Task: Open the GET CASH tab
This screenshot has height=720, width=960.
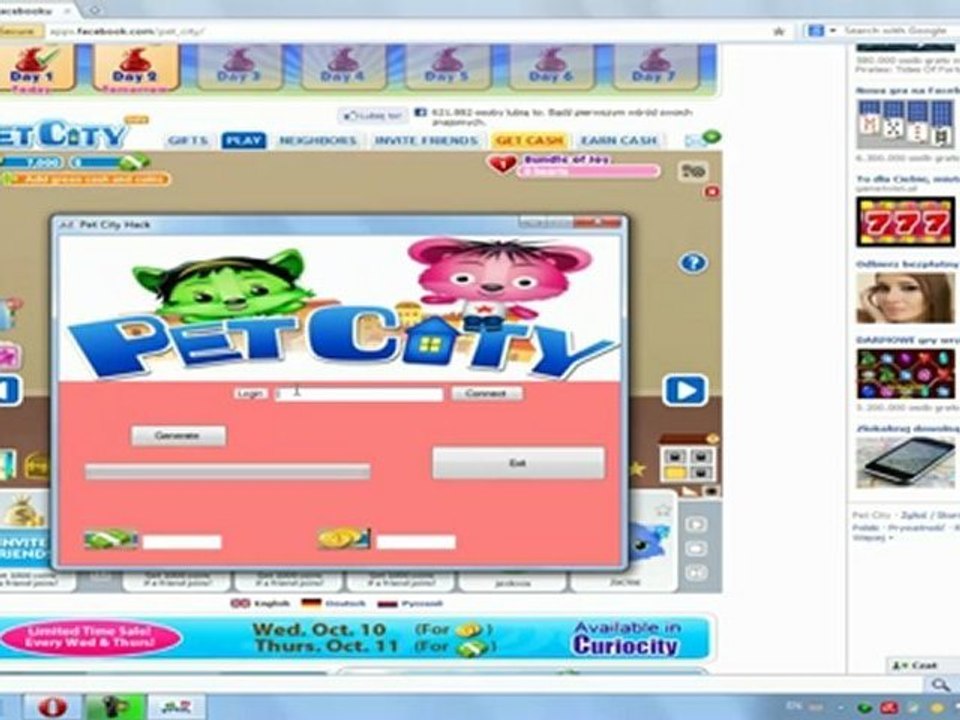Action: [529, 141]
